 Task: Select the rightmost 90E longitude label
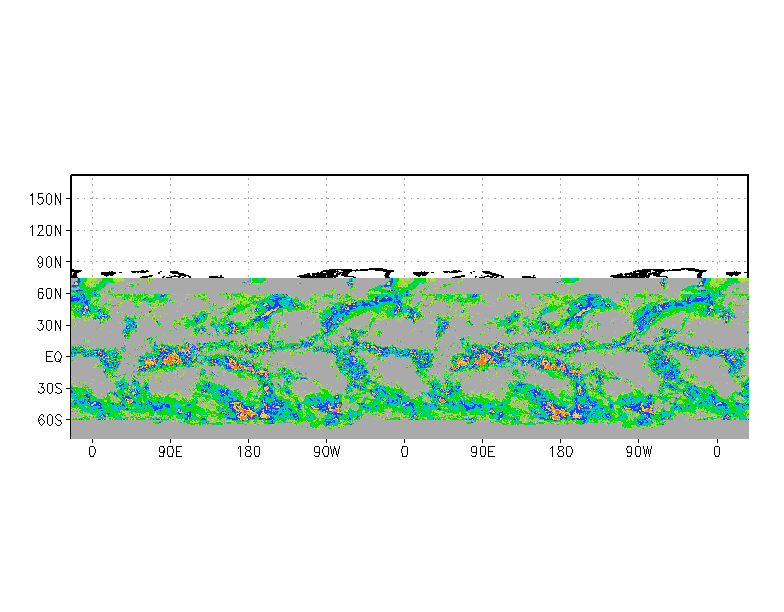pyautogui.click(x=482, y=452)
